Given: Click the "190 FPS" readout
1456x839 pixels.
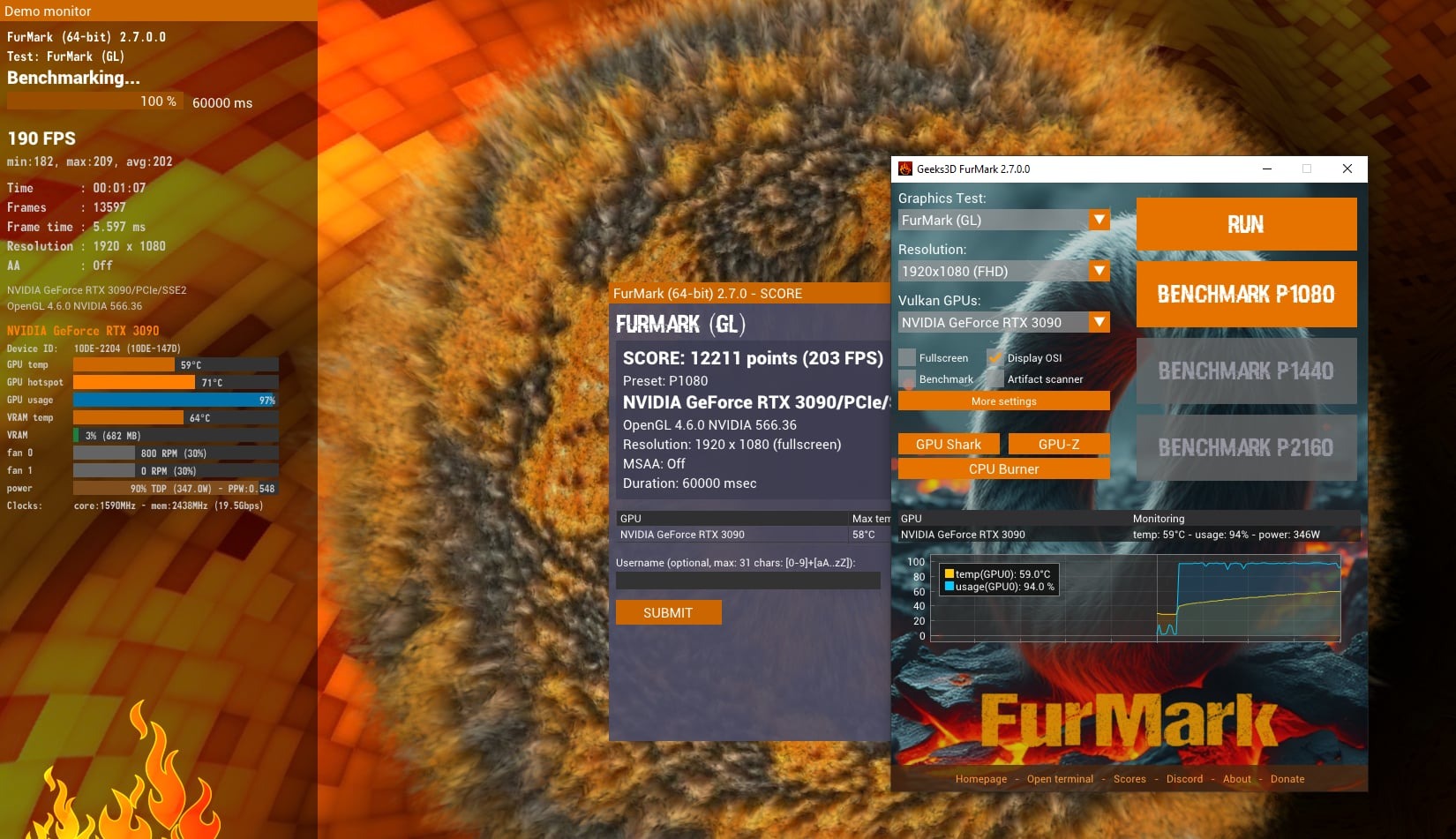Looking at the screenshot, I should tap(41, 139).
